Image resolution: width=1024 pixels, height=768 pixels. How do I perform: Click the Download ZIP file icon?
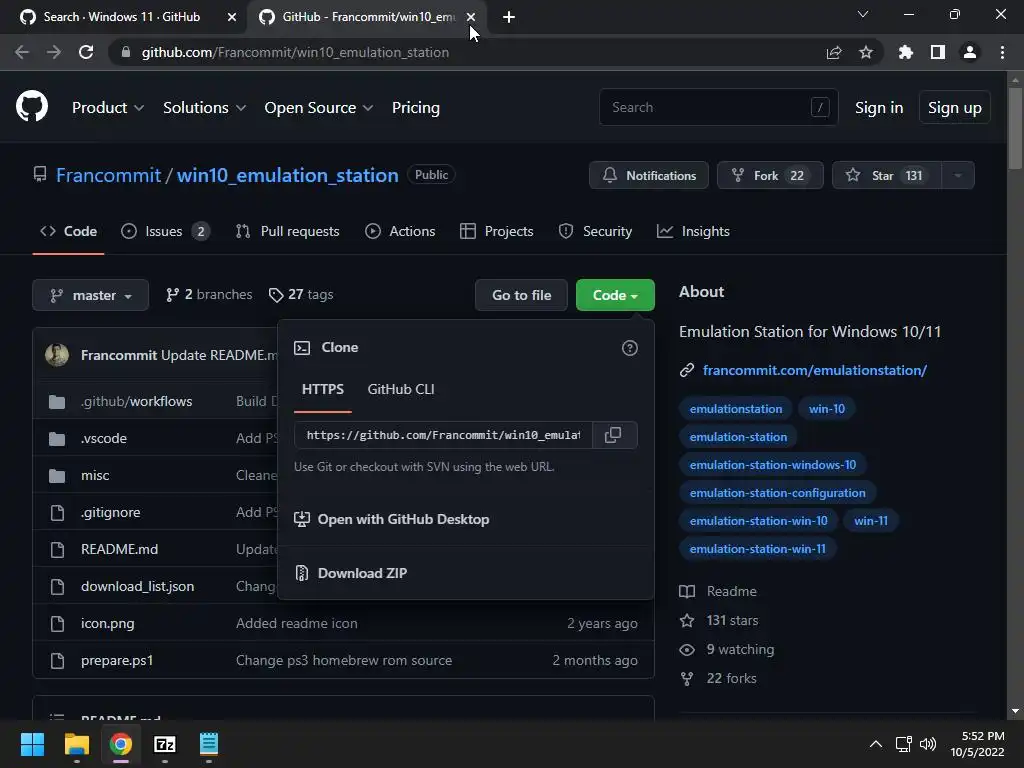[302, 573]
